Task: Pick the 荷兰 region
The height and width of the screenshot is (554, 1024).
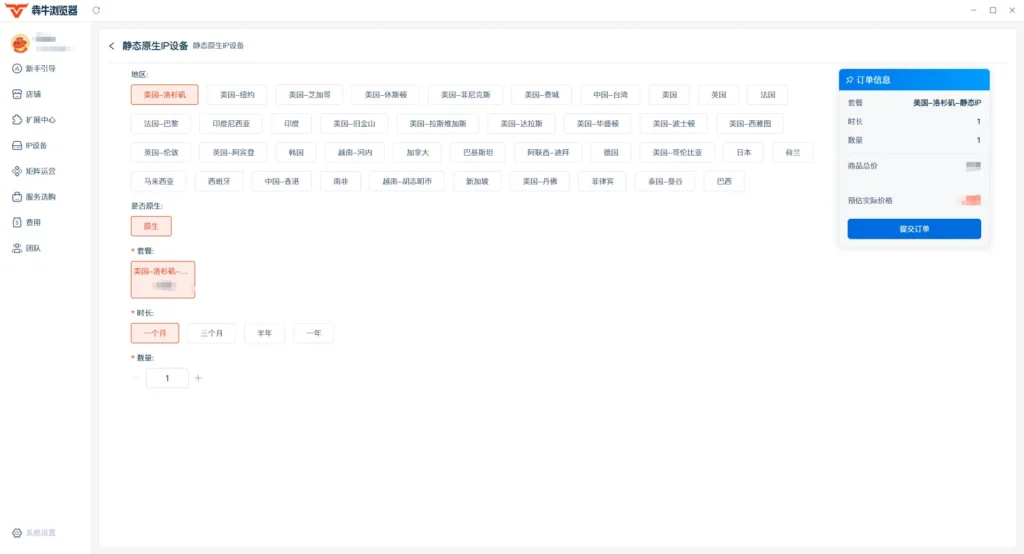Action: tap(793, 152)
